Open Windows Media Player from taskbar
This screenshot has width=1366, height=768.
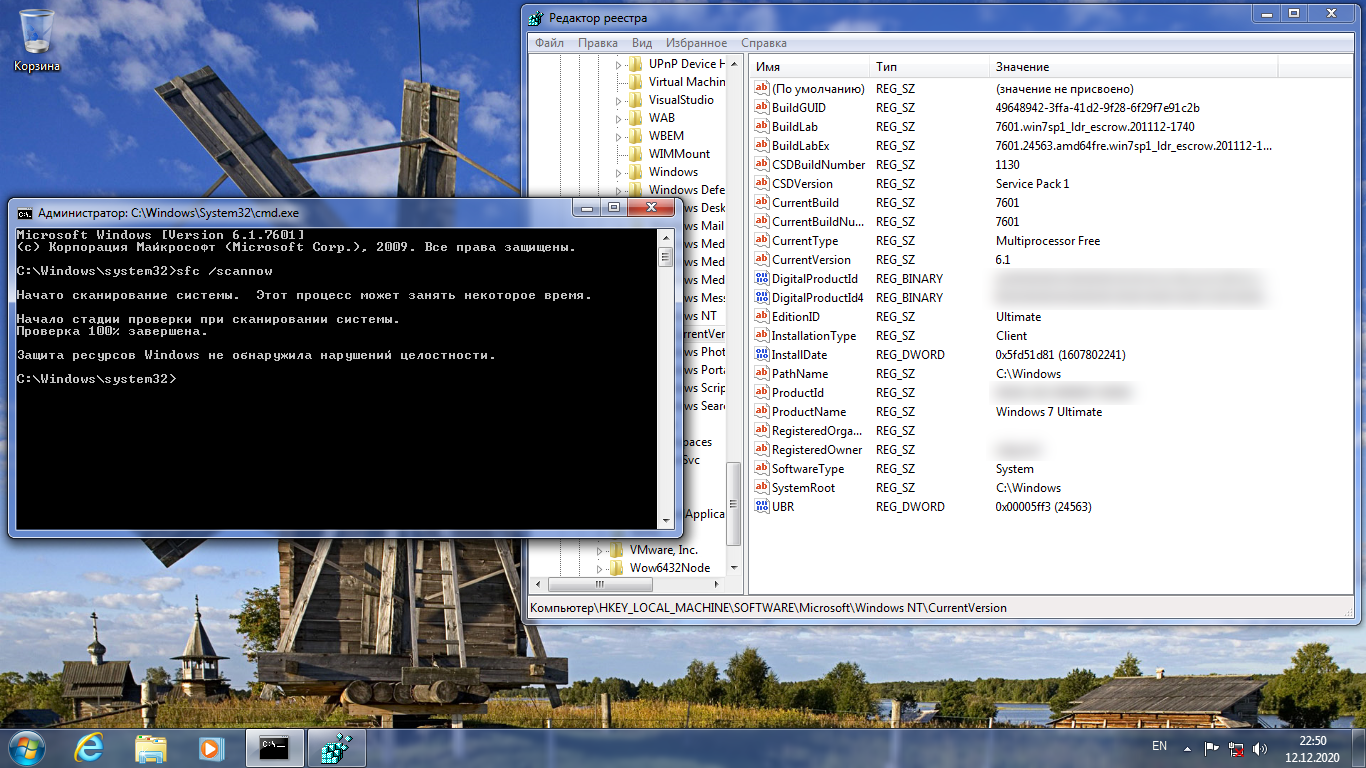tap(211, 748)
